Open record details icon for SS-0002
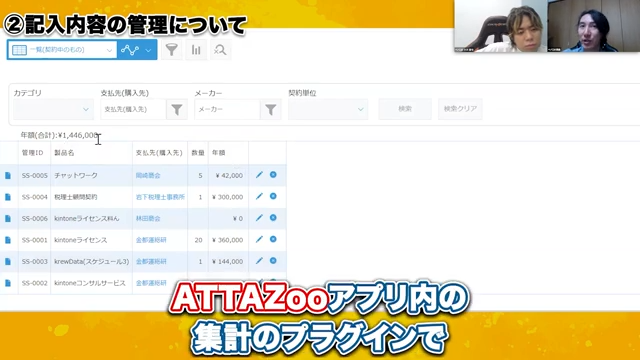 point(8,283)
